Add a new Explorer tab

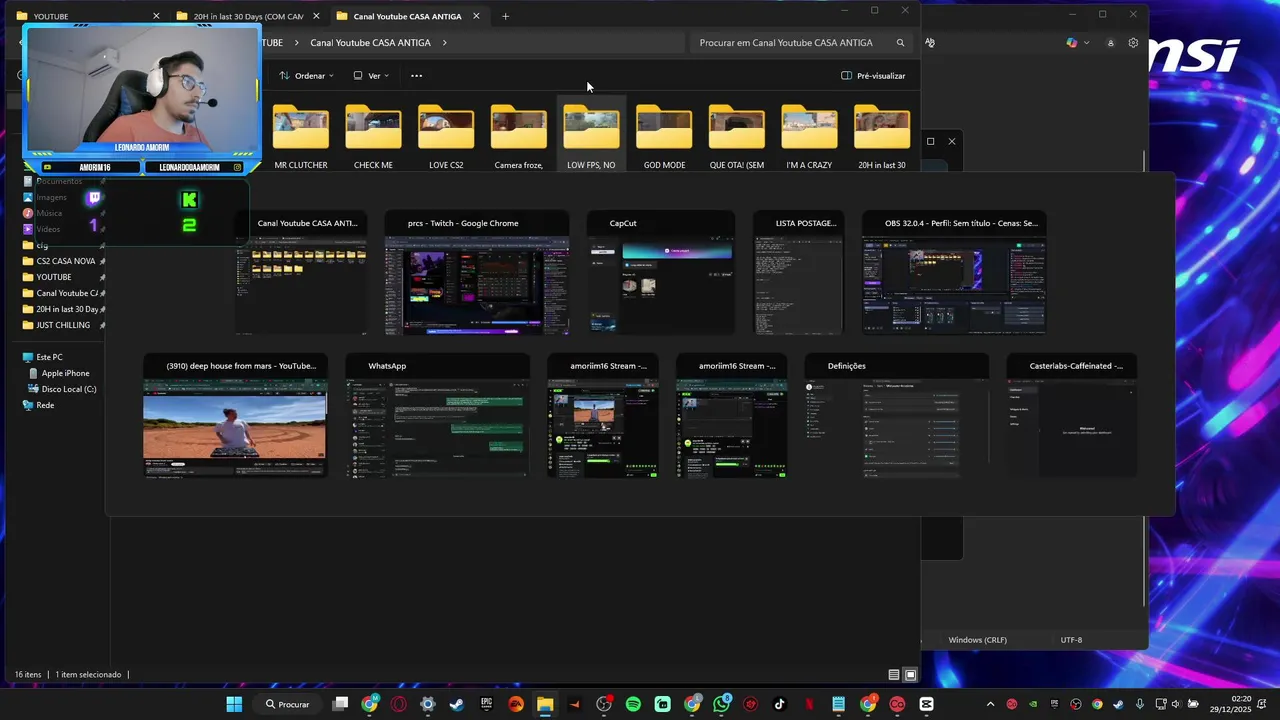505,16
